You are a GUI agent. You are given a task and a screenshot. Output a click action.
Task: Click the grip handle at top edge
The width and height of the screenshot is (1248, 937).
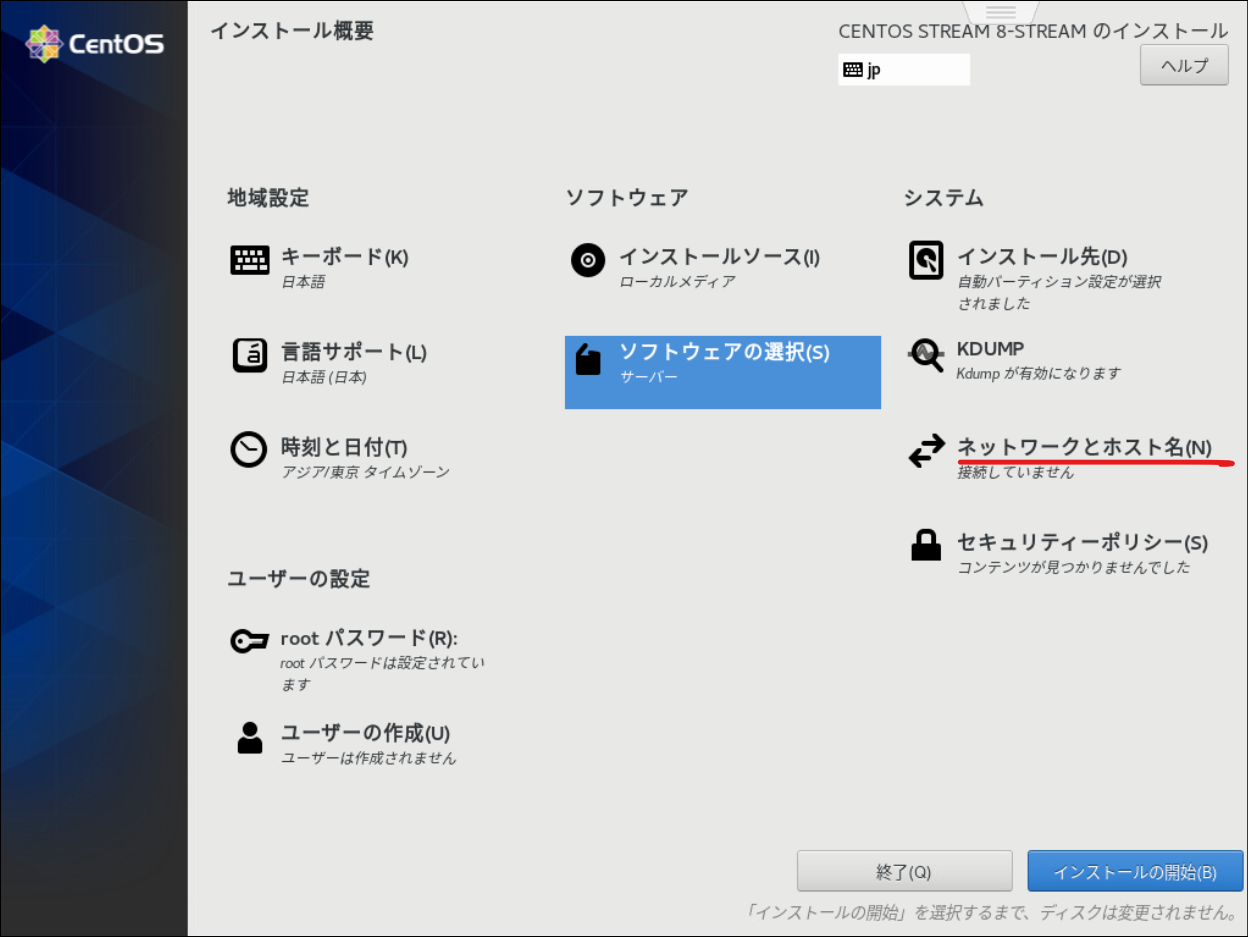[x=1001, y=12]
